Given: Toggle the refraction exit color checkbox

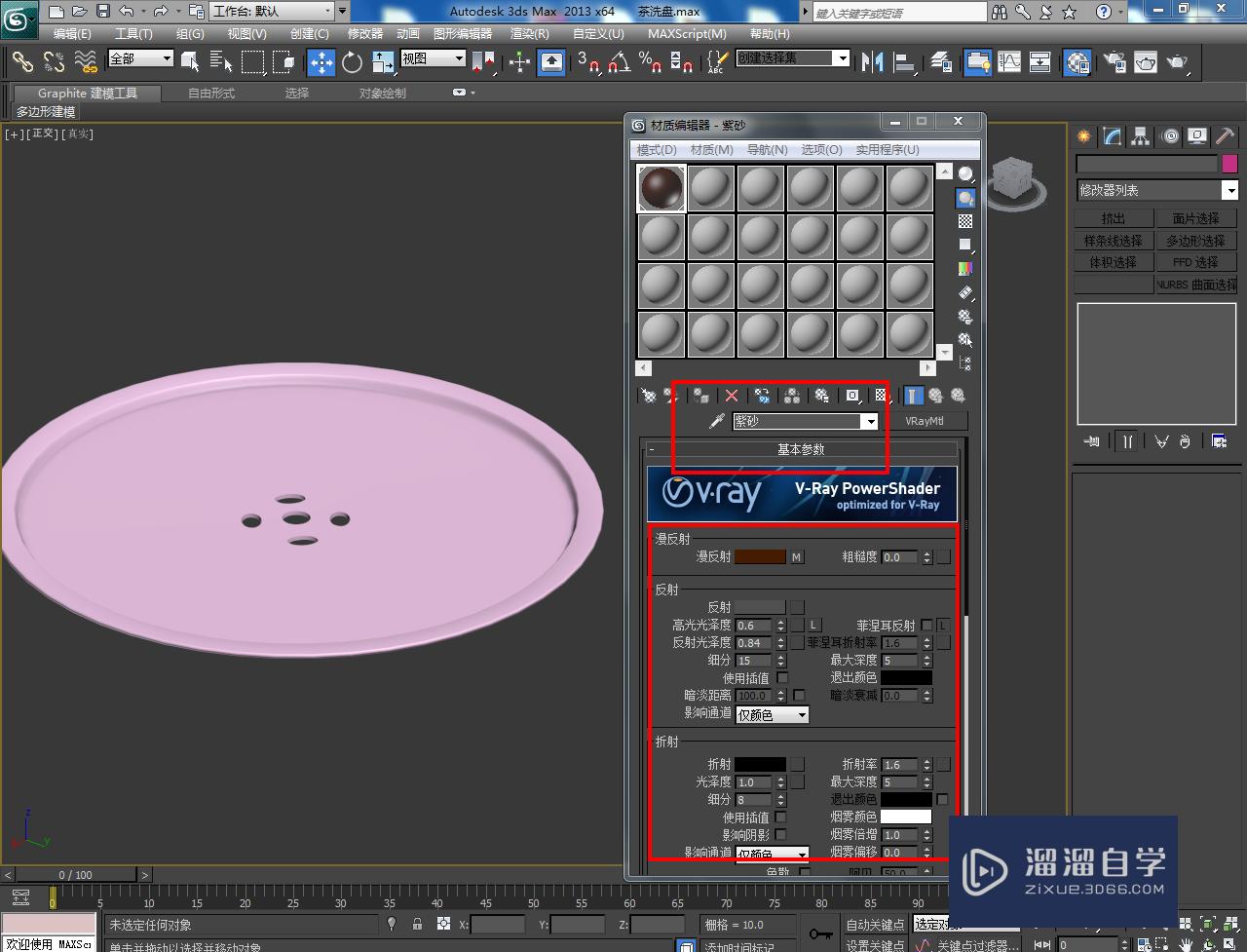Looking at the screenshot, I should click(942, 800).
